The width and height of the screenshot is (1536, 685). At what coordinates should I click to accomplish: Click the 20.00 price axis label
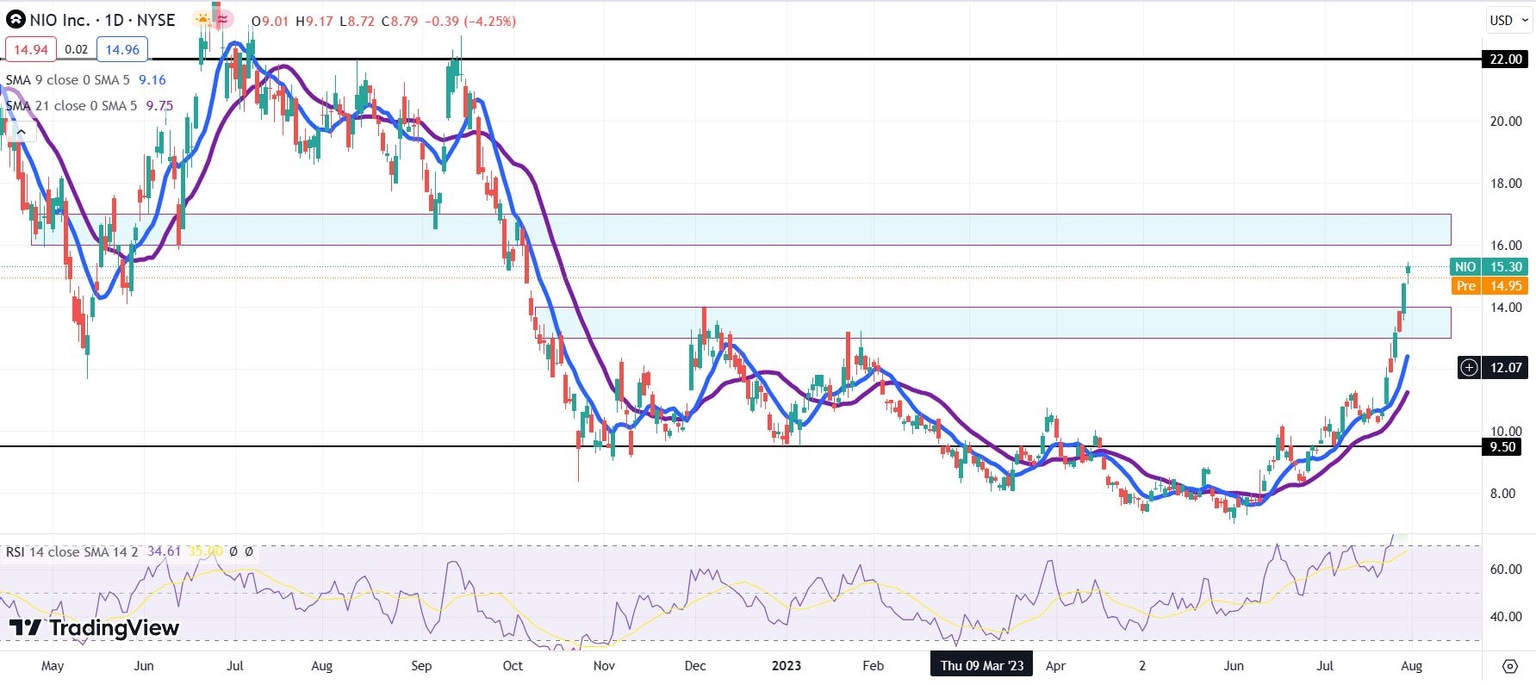(1505, 122)
